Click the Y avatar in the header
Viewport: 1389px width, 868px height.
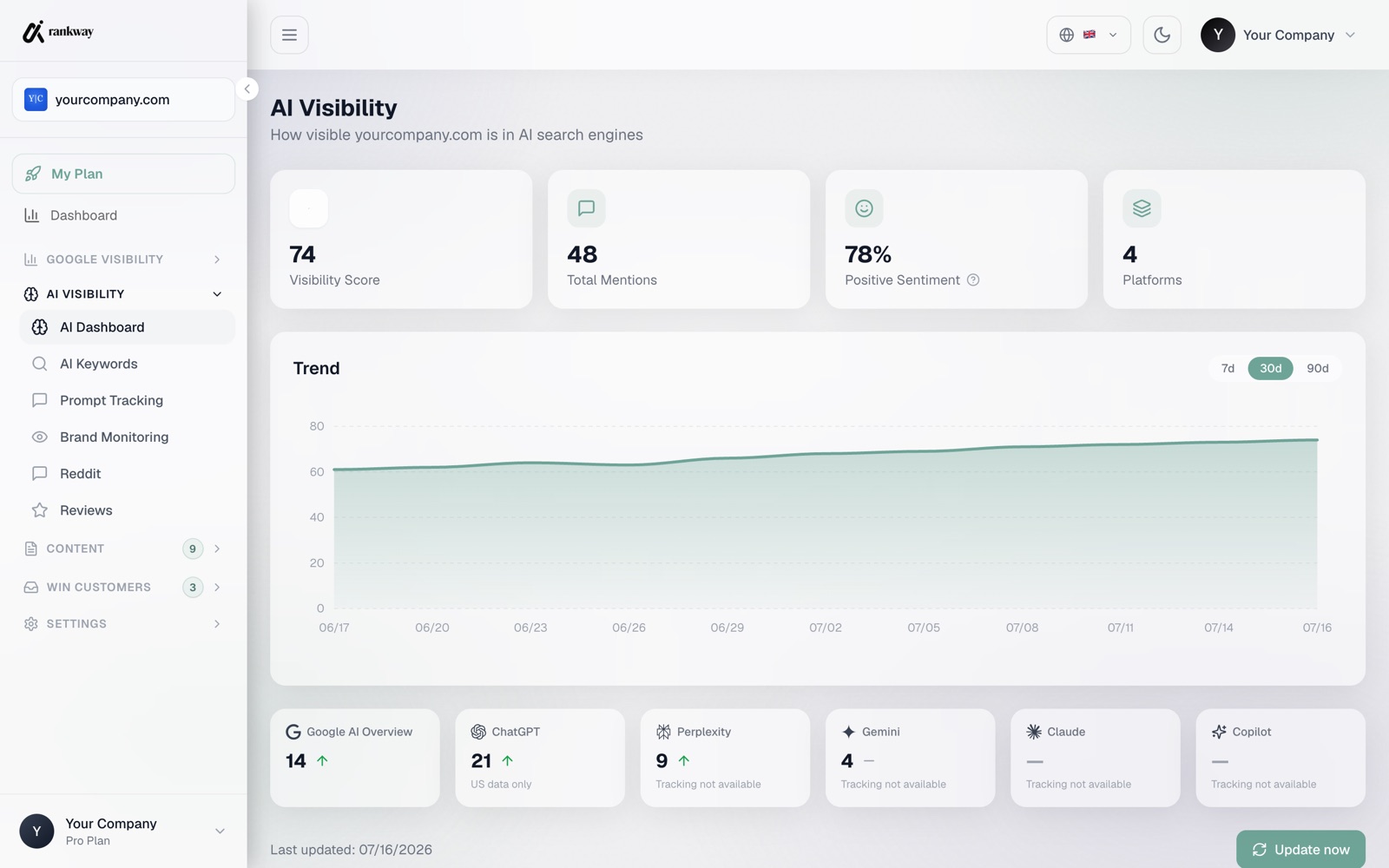1217,35
